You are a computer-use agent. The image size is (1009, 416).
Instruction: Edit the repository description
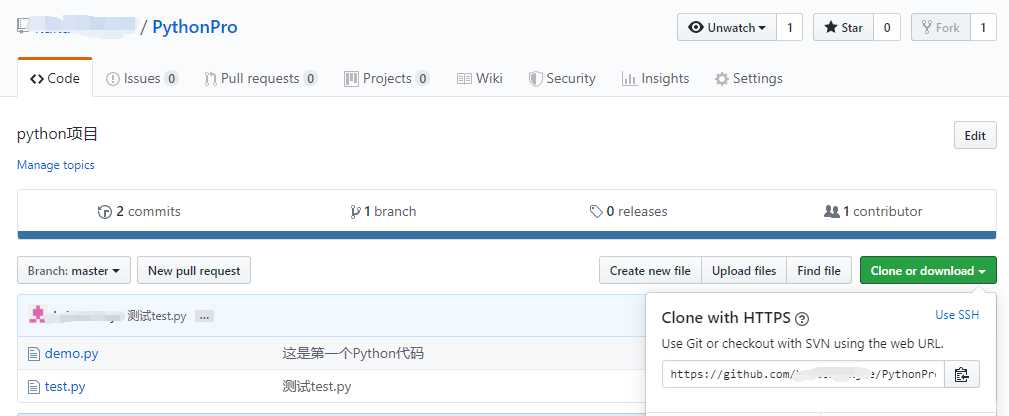(x=975, y=135)
